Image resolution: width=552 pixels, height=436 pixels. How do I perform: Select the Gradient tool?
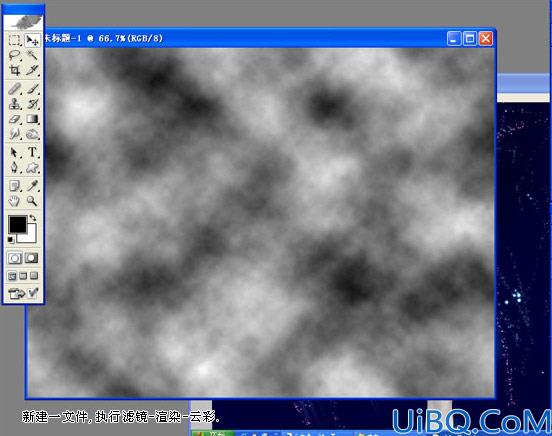pyautogui.click(x=32, y=119)
